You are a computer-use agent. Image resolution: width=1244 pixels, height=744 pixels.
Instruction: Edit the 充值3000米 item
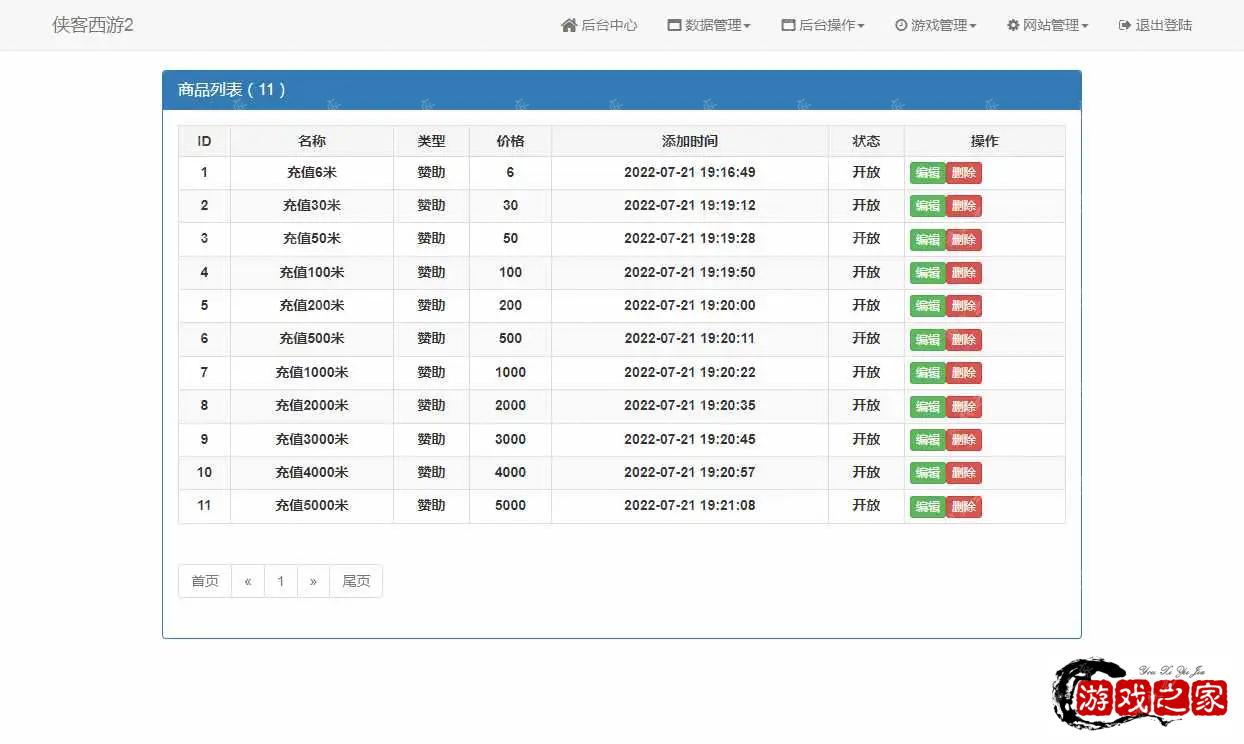pyautogui.click(x=928, y=440)
